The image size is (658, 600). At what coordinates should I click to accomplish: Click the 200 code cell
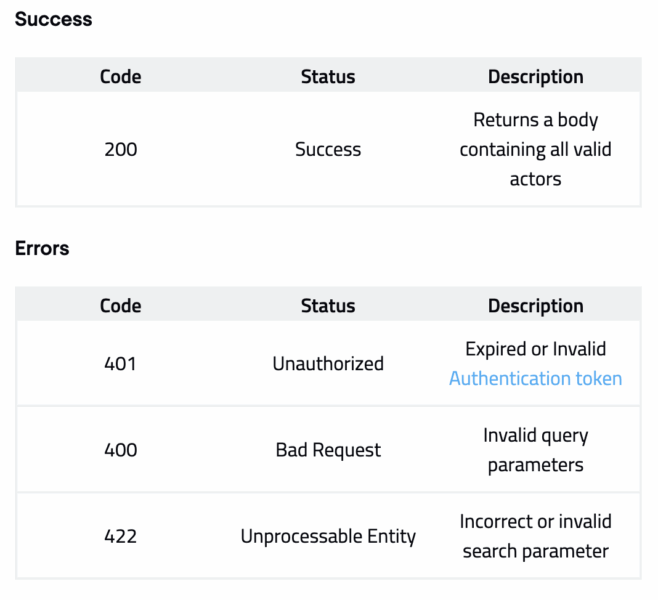[120, 149]
